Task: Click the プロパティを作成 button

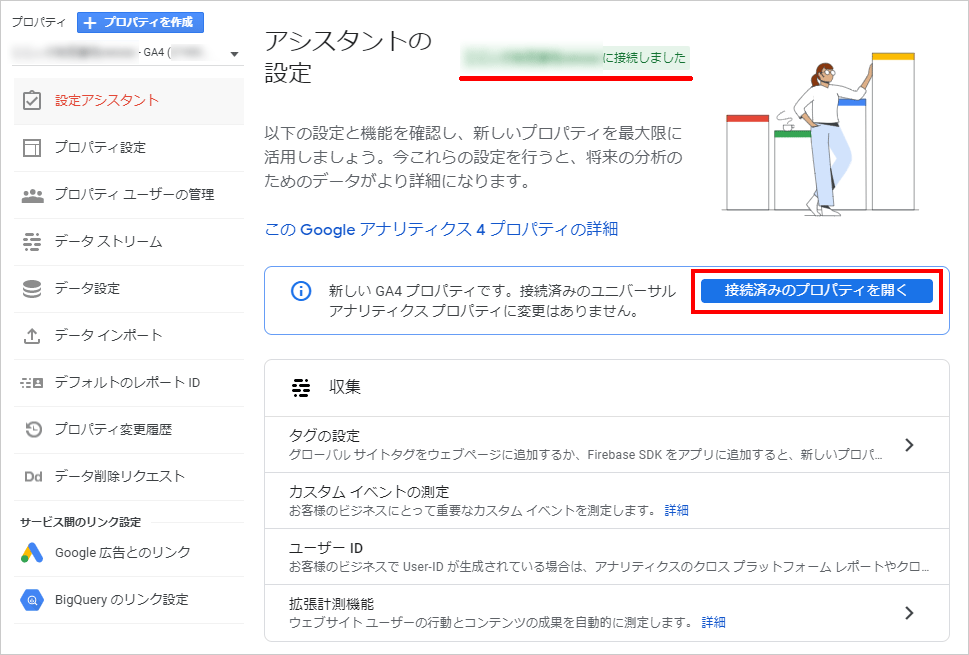Action: point(140,22)
